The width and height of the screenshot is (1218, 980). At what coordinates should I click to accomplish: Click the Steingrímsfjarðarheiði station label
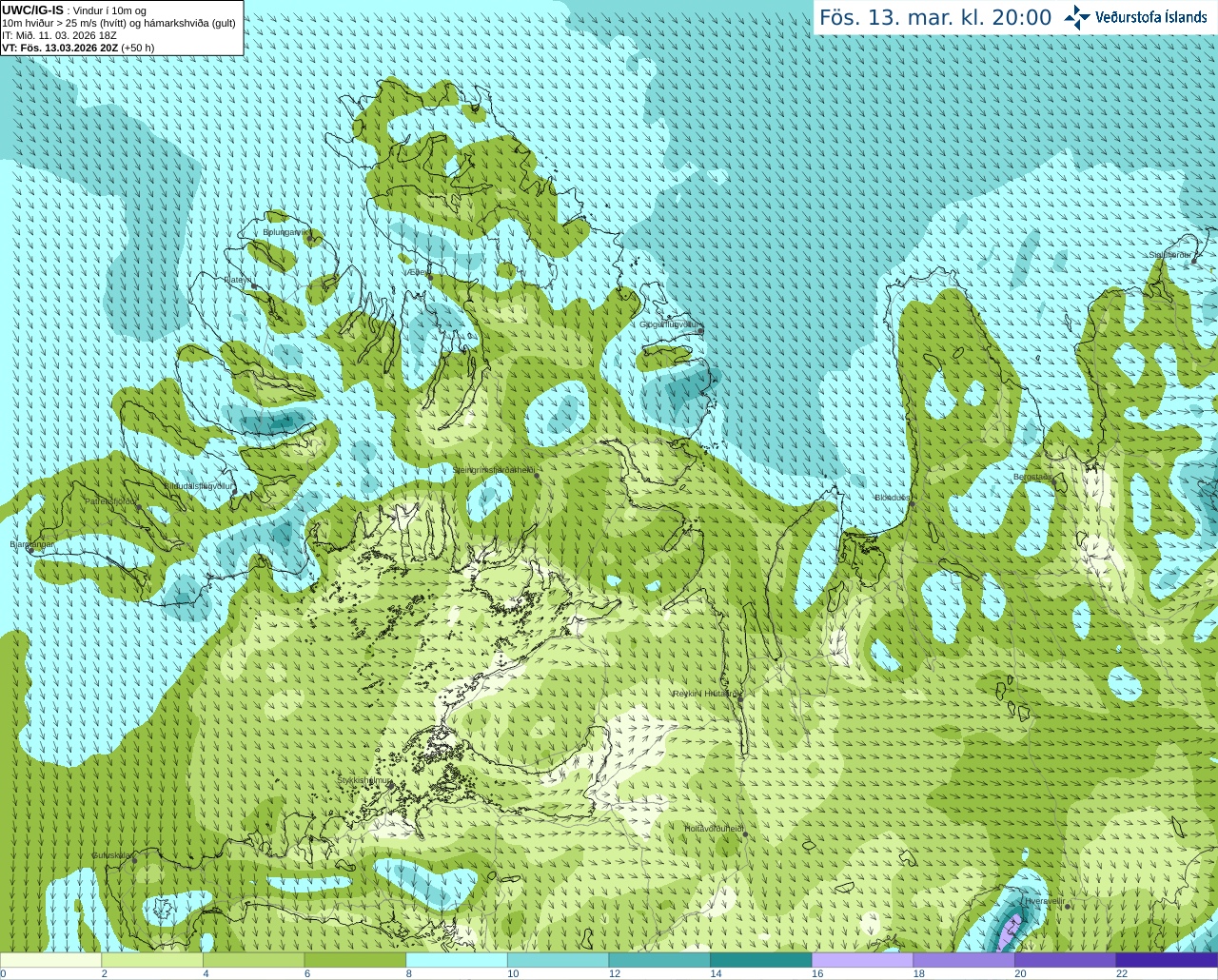point(494,470)
